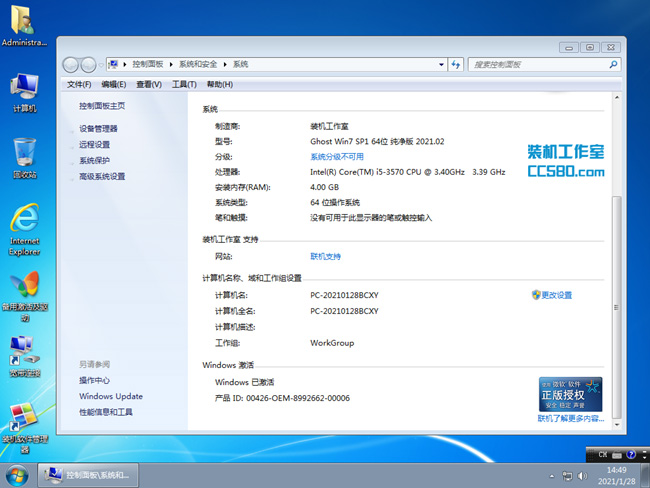Expand the arrow after 系统和安全 breadcrumb

(225, 64)
